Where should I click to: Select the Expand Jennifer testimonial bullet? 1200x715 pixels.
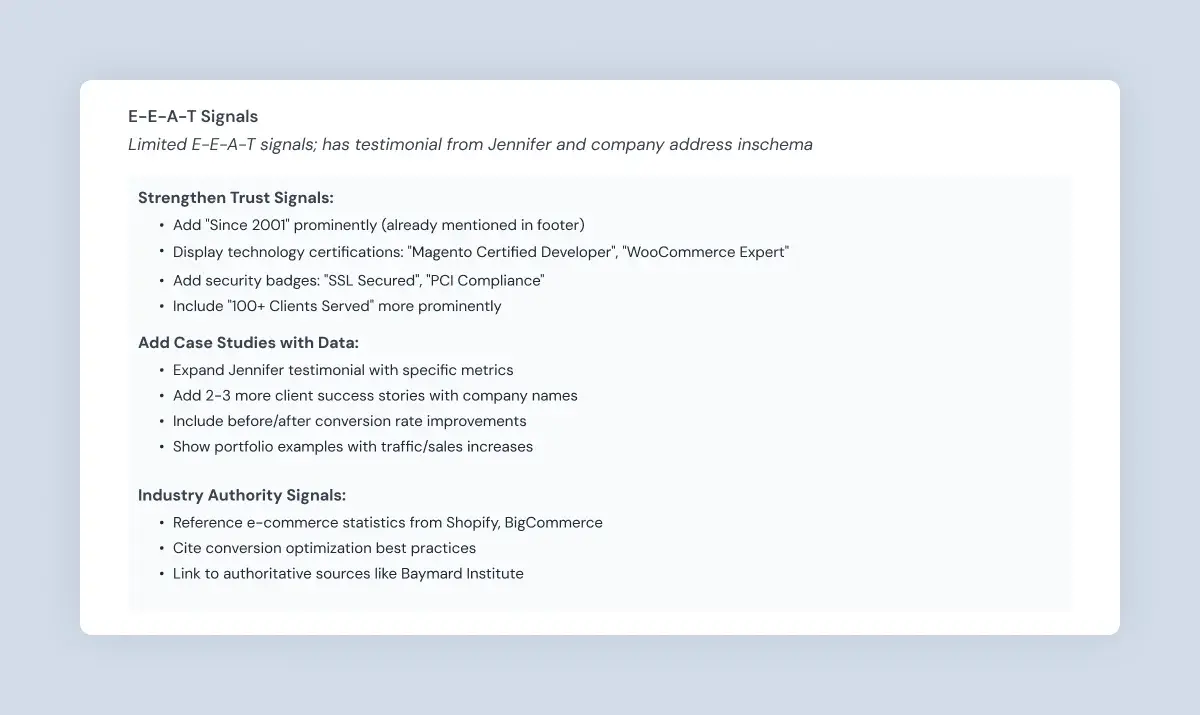[x=343, y=370]
